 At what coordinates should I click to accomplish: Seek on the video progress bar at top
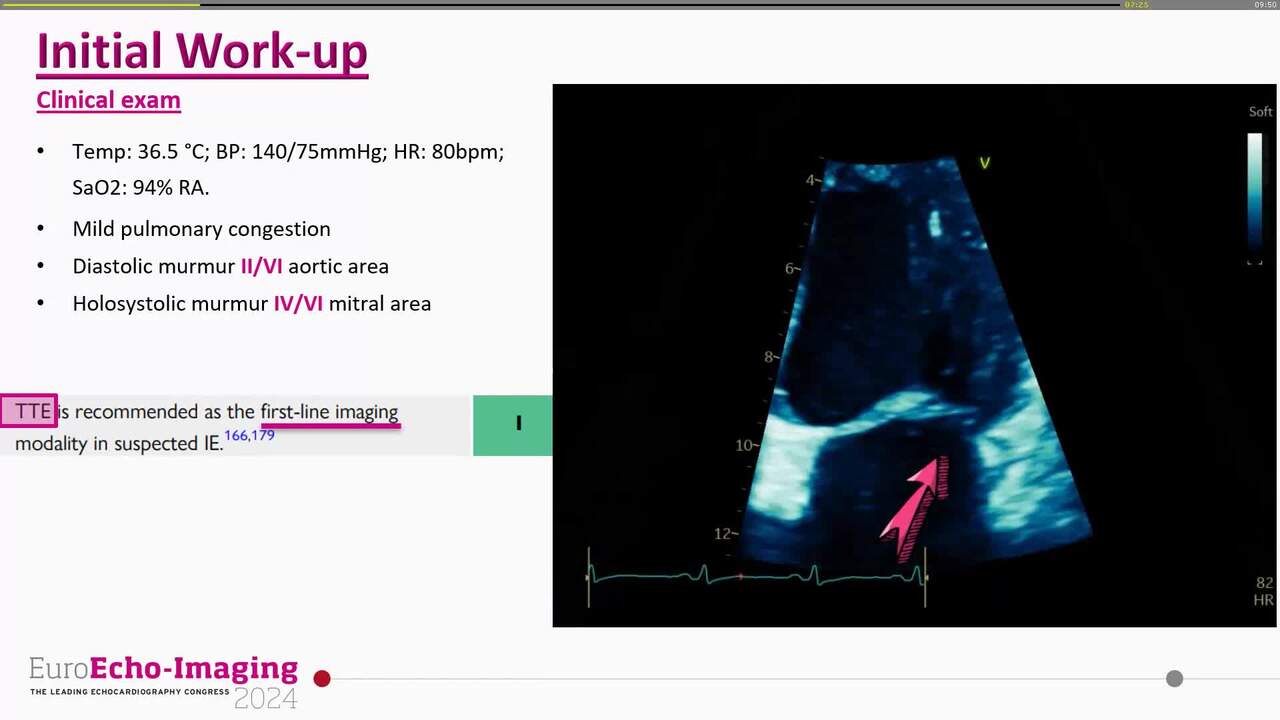640,4
